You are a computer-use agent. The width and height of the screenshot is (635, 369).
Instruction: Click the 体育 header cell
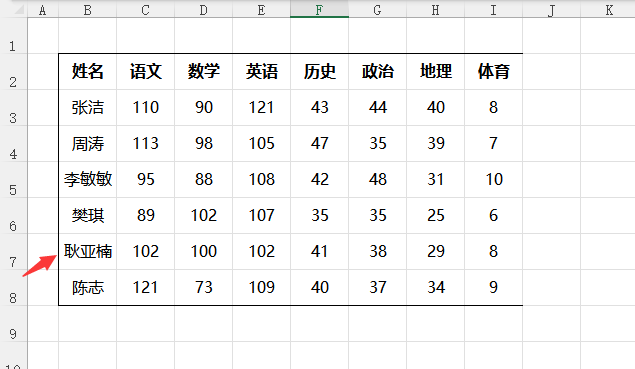[493, 71]
